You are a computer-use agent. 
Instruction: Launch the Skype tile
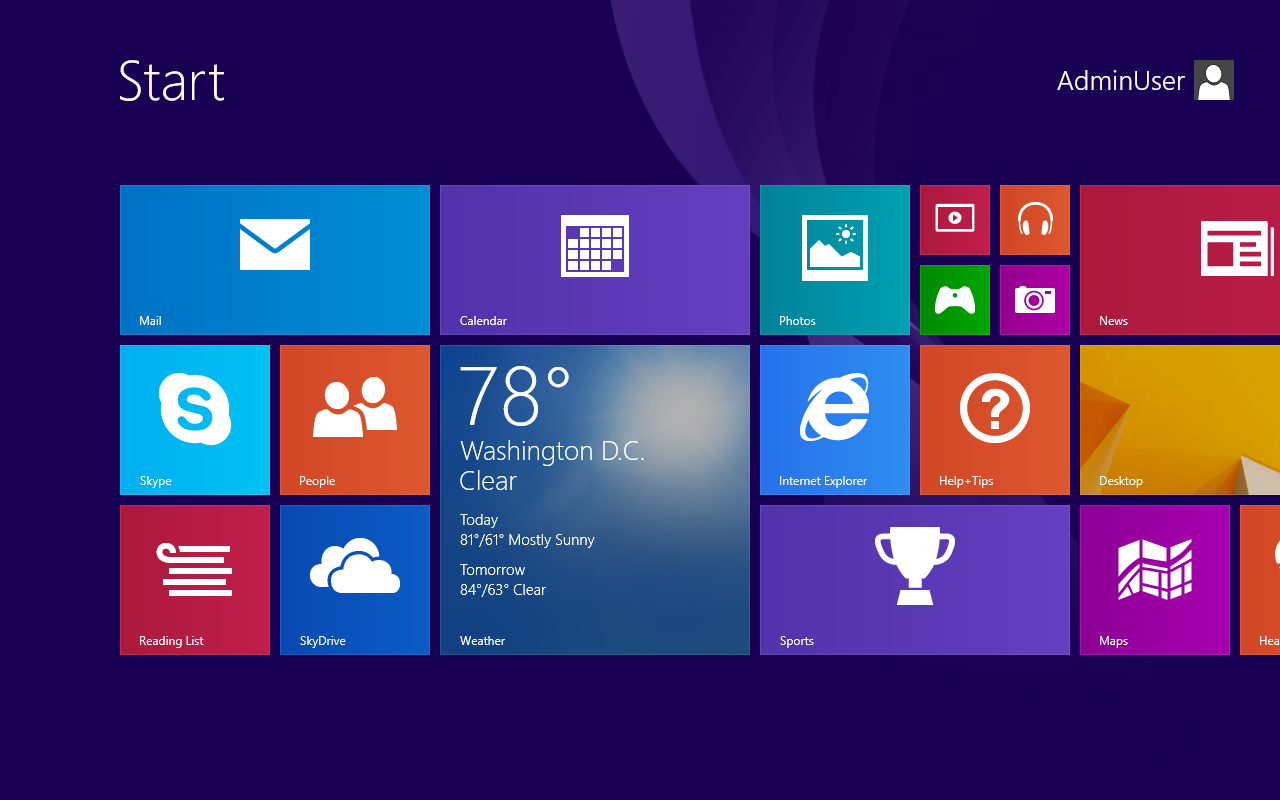195,420
